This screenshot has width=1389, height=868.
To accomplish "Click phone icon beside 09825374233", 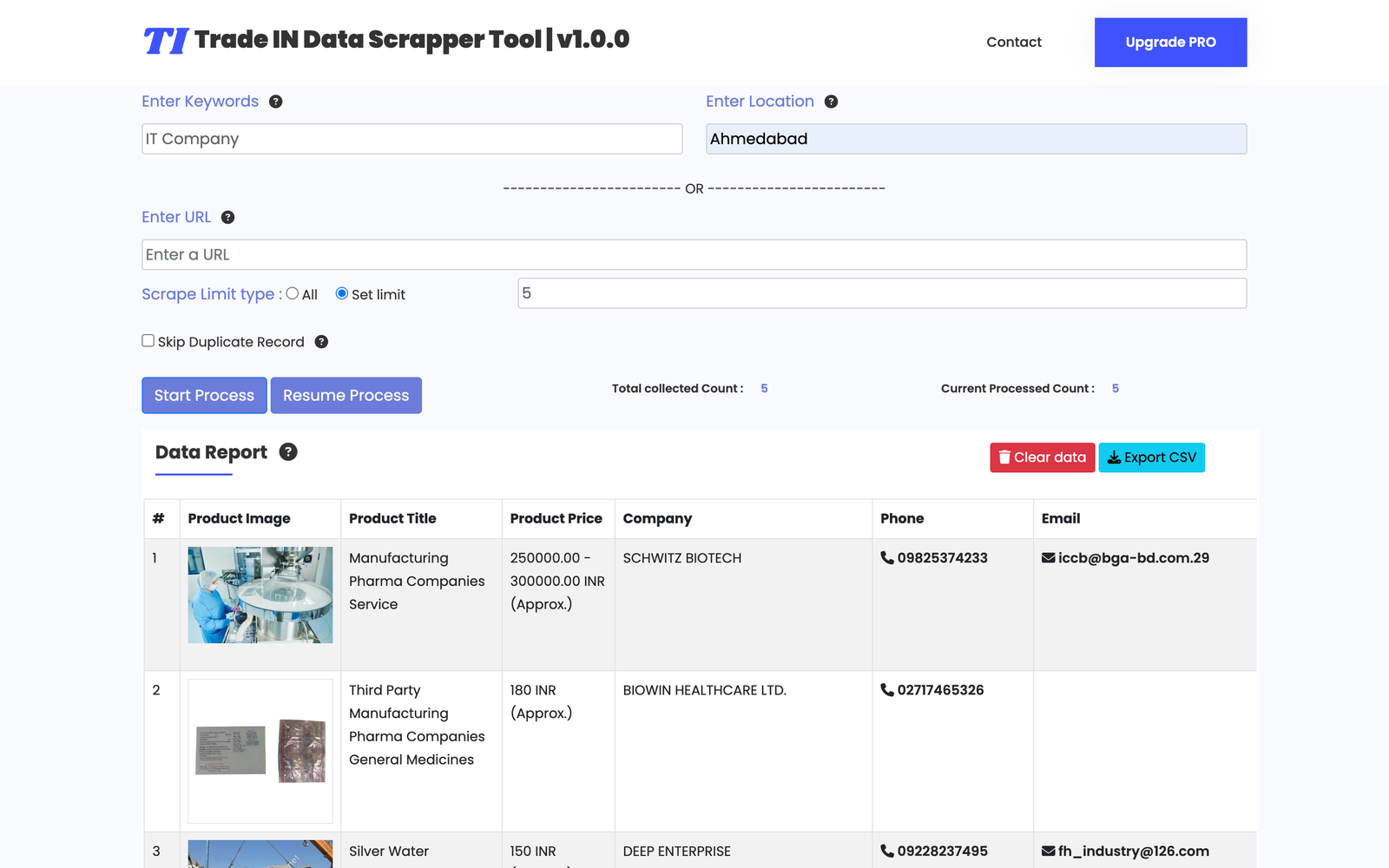I will pos(887,558).
